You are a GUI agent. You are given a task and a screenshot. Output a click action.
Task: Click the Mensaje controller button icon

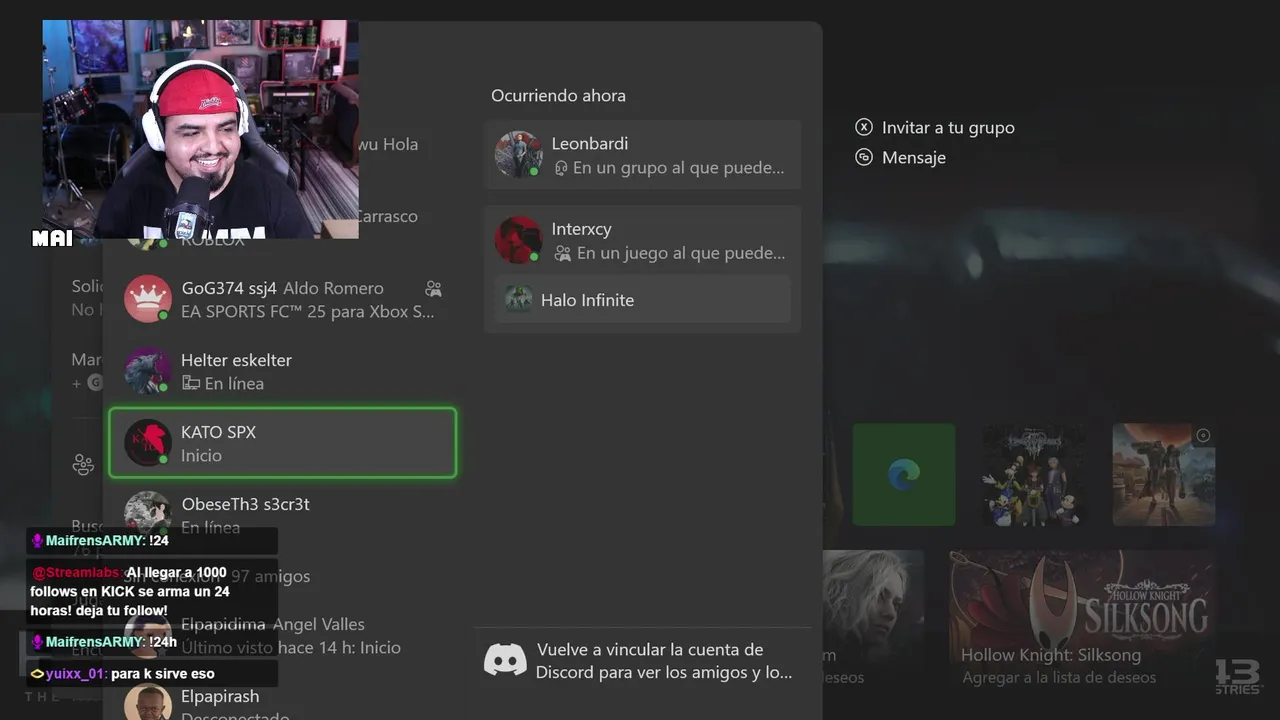[x=864, y=157]
